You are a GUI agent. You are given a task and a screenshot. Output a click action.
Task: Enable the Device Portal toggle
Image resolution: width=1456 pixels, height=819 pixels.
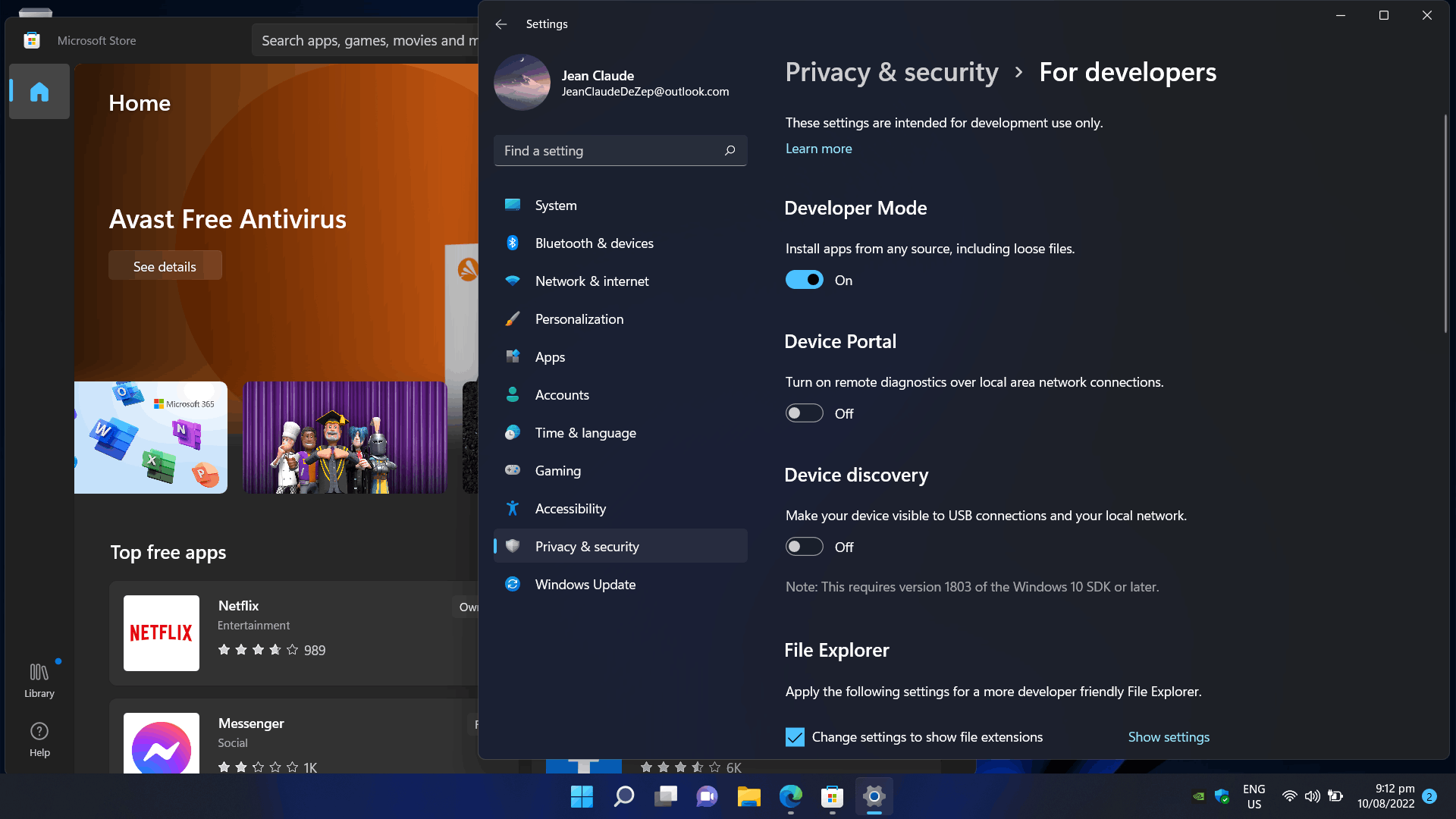tap(804, 413)
